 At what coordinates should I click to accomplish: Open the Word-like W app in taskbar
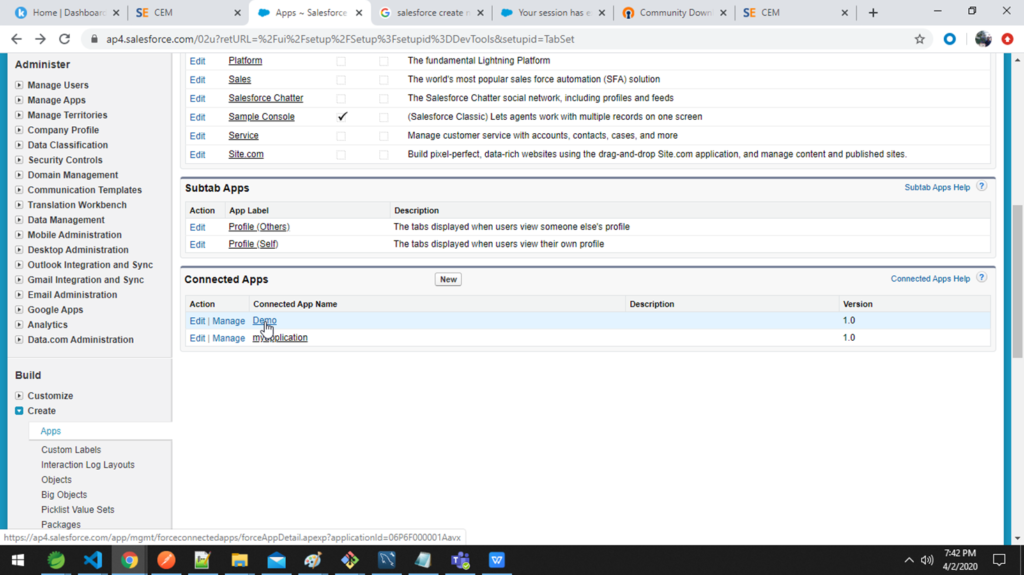click(497, 560)
